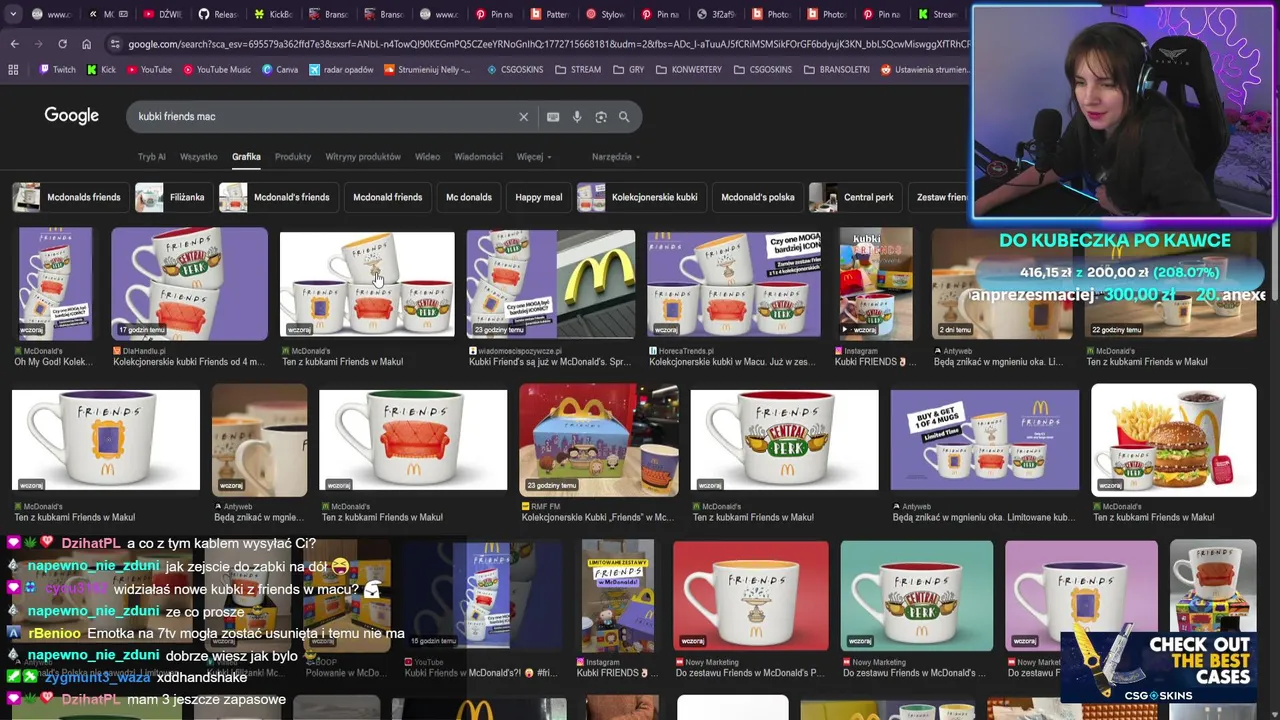Screen dimensions: 1280x720
Task: Open the HorecaTrends.pl mugs image
Action: click(734, 284)
